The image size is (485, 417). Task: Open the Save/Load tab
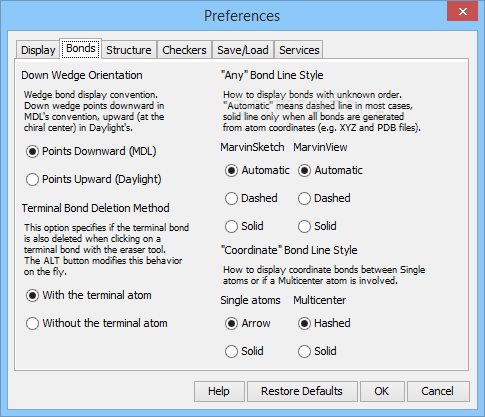pos(243,50)
